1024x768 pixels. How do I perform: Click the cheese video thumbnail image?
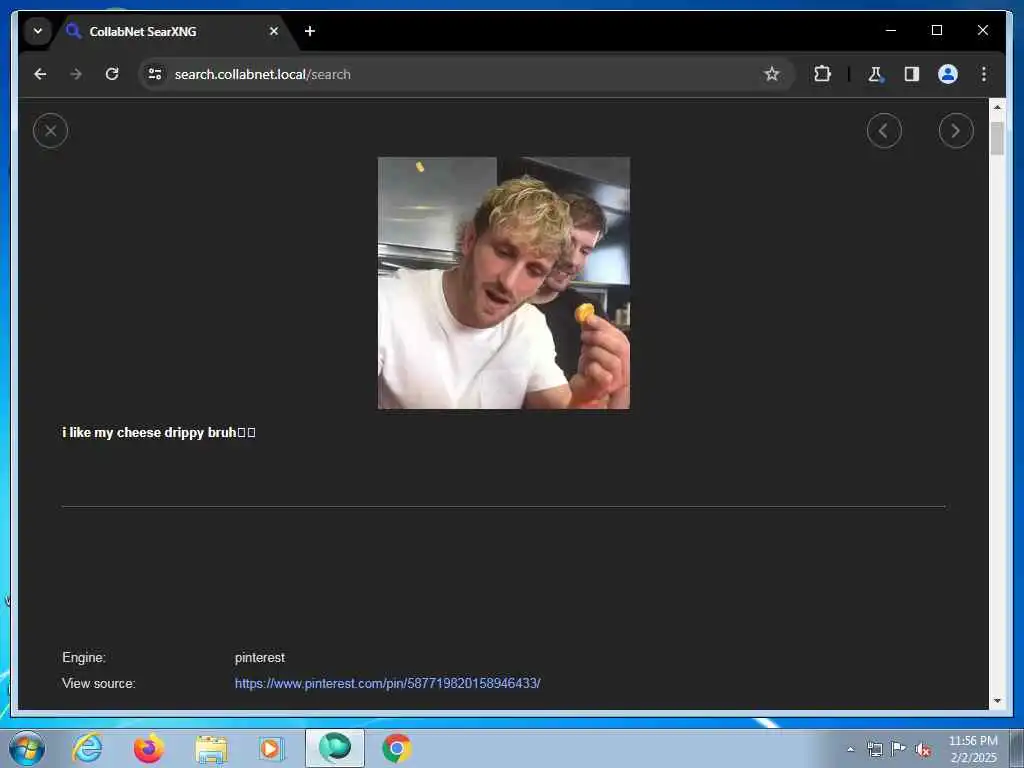(504, 283)
